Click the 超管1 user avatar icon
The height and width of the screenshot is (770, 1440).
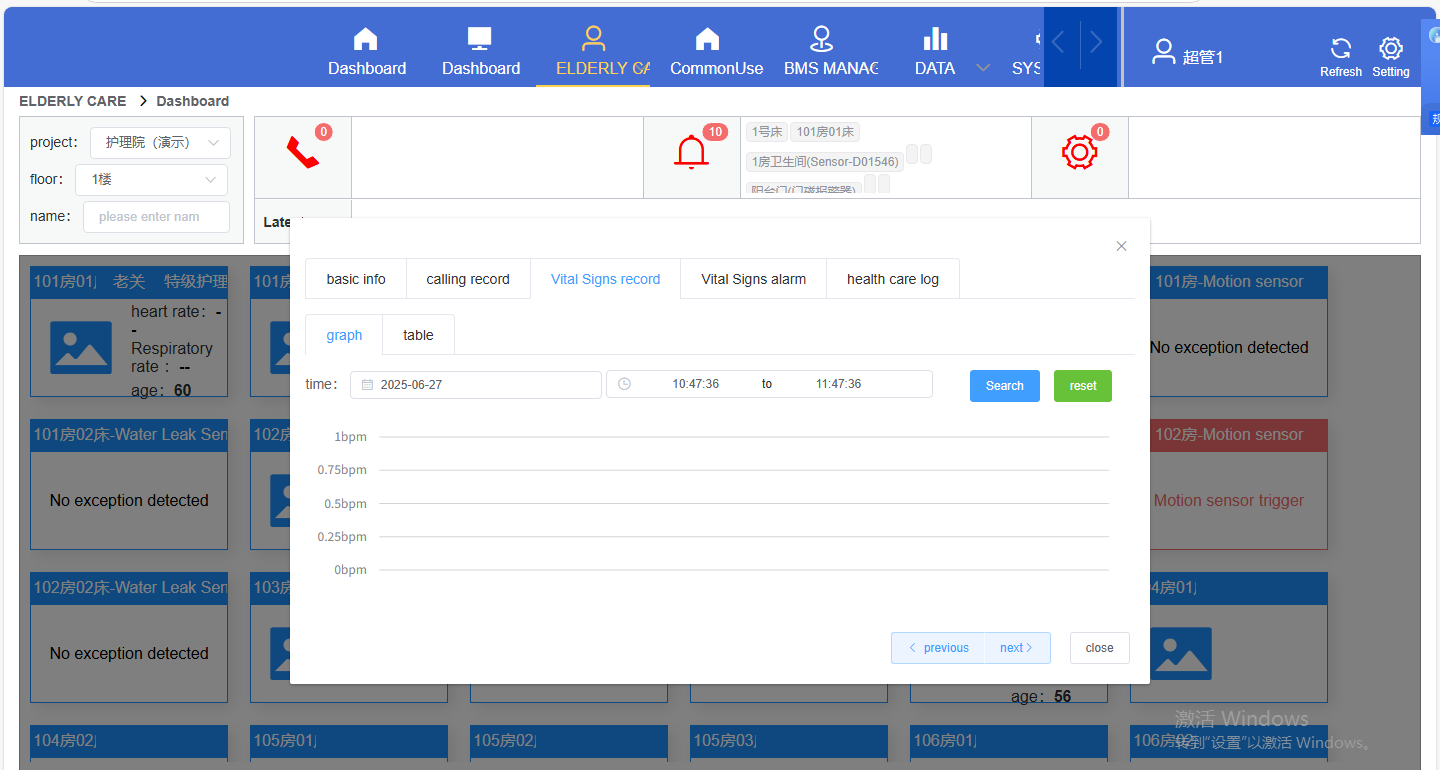coord(1163,52)
